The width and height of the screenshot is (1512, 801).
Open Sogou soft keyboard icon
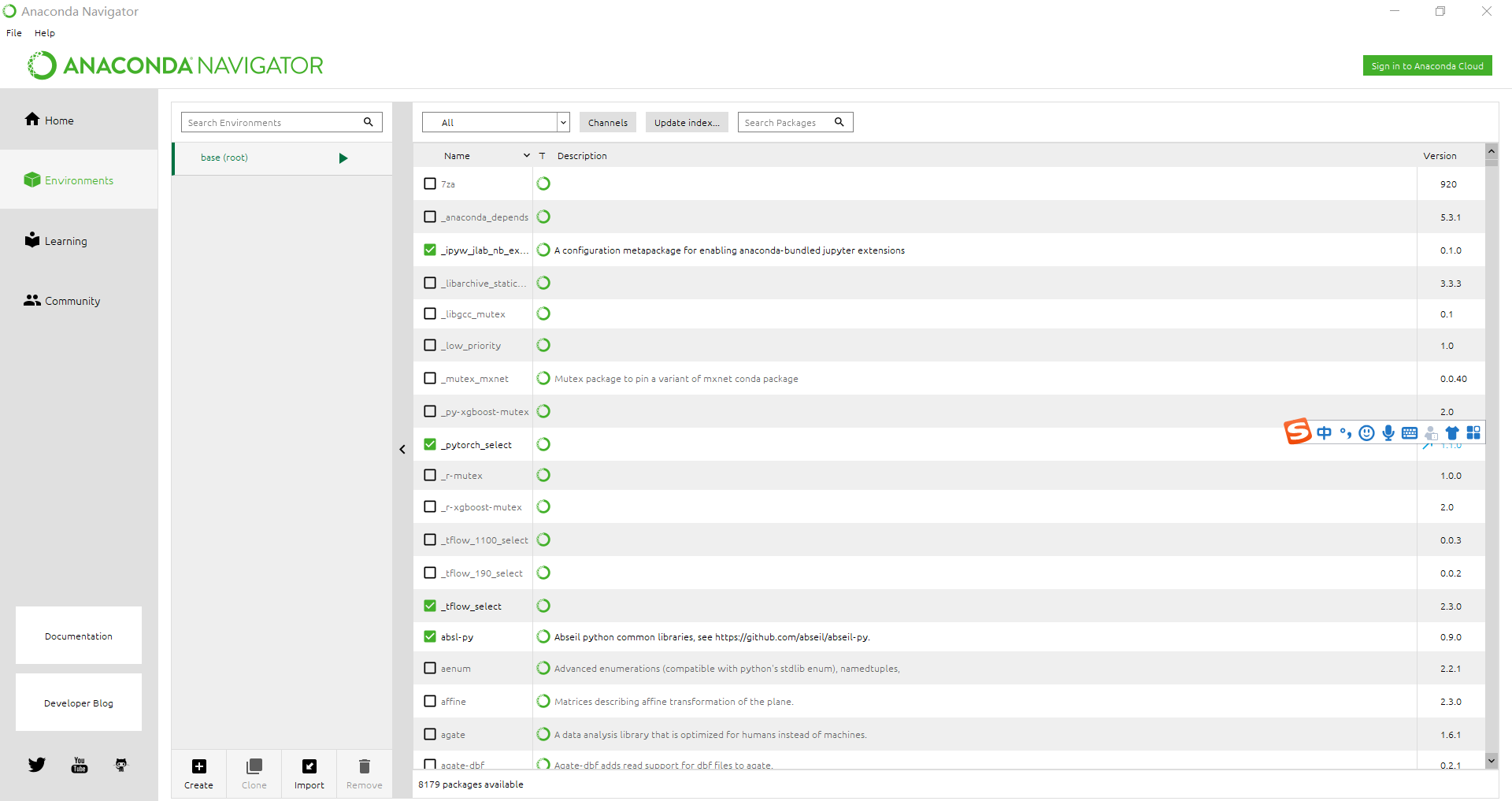pyautogui.click(x=1410, y=432)
